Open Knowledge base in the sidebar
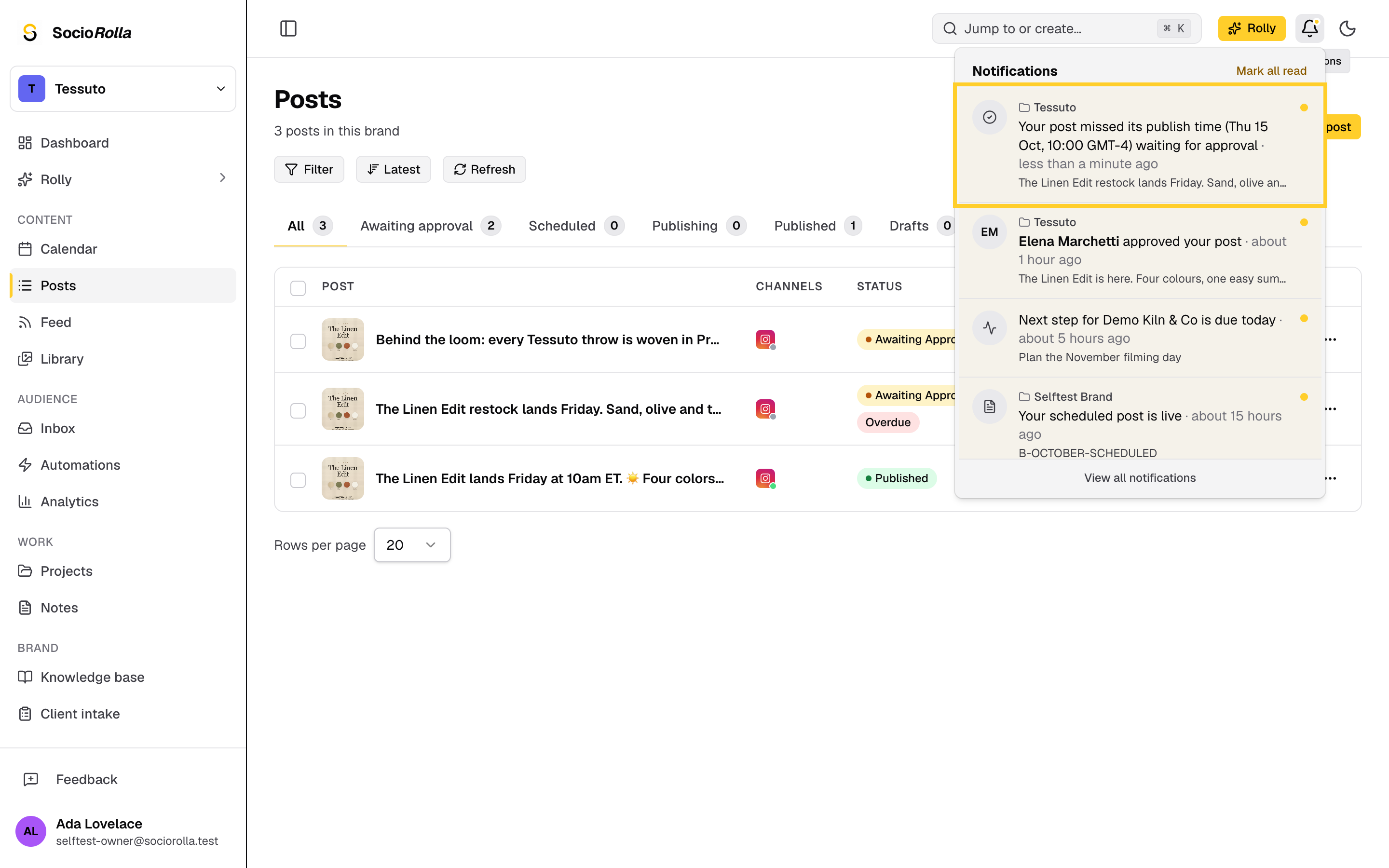Viewport: 1389px width, 868px height. [123, 677]
